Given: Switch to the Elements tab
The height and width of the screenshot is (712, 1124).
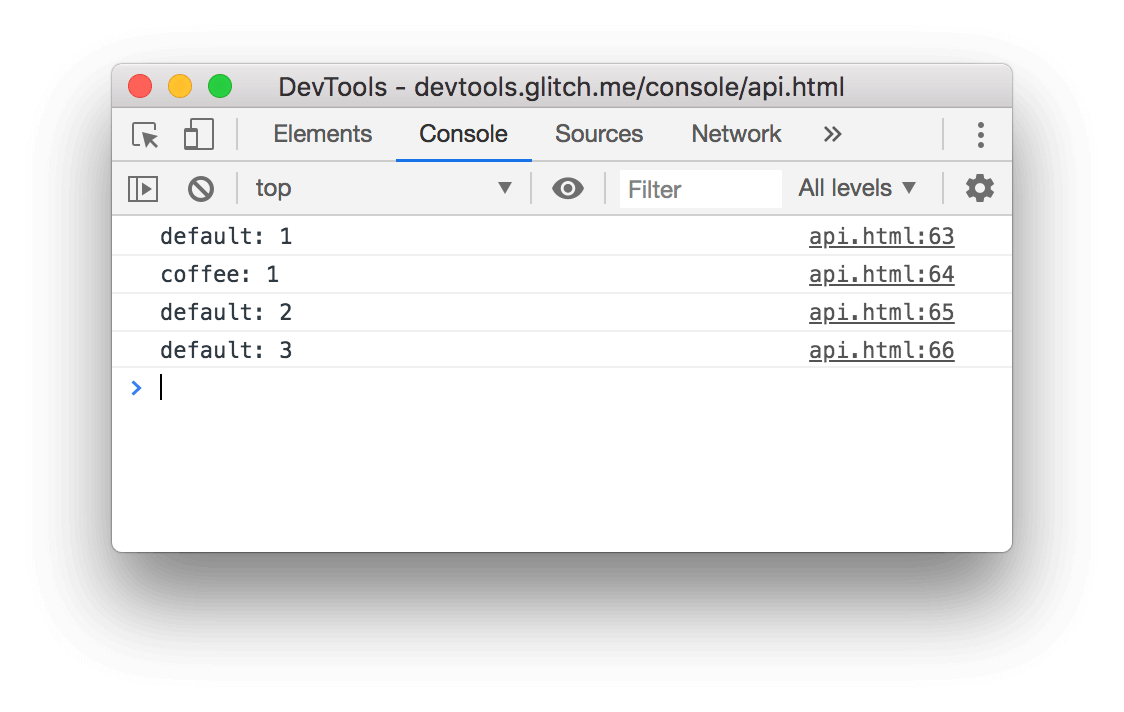Looking at the screenshot, I should 323,134.
